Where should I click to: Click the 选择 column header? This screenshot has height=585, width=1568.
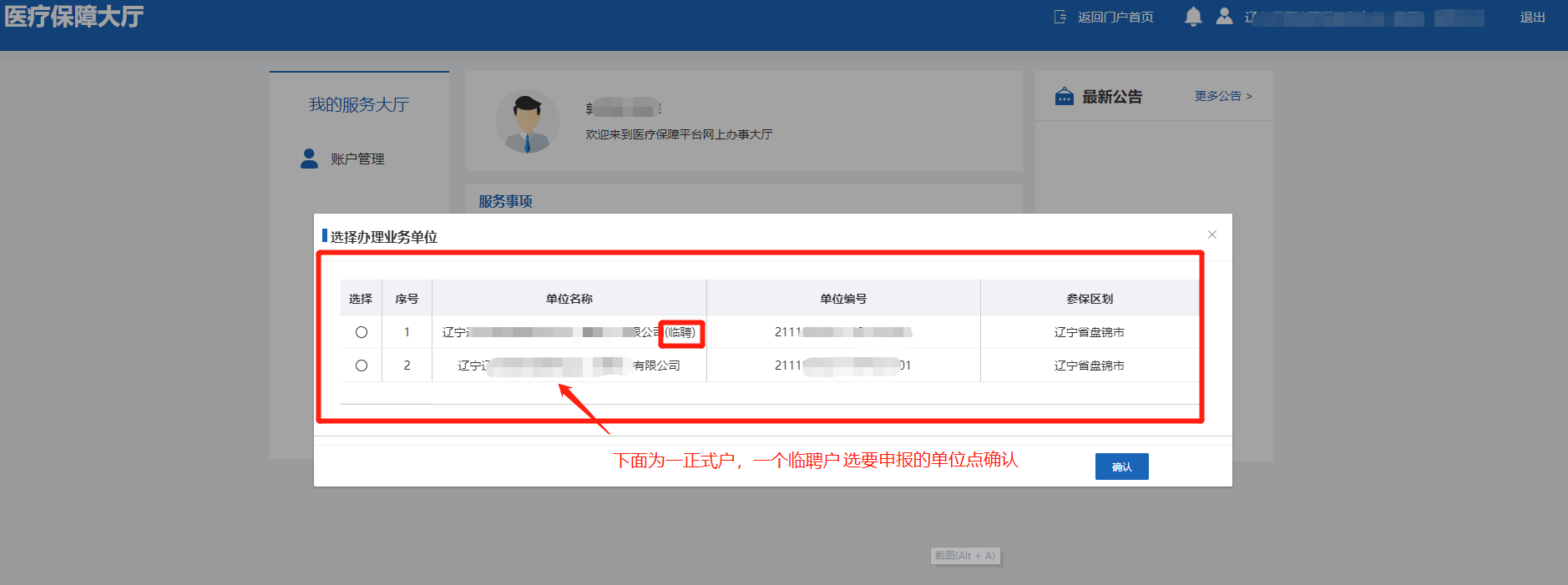[x=361, y=299]
